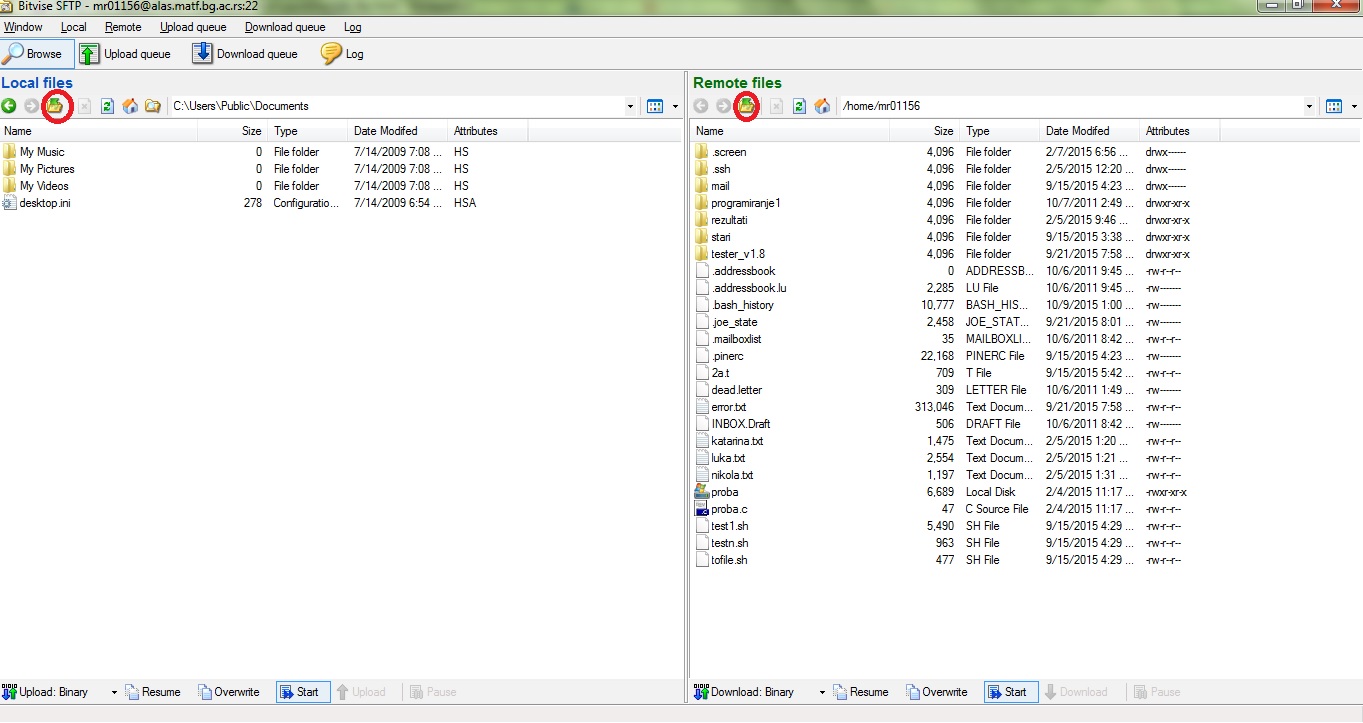Go up one folder in Remote files
The image size is (1363, 723).
(x=747, y=106)
